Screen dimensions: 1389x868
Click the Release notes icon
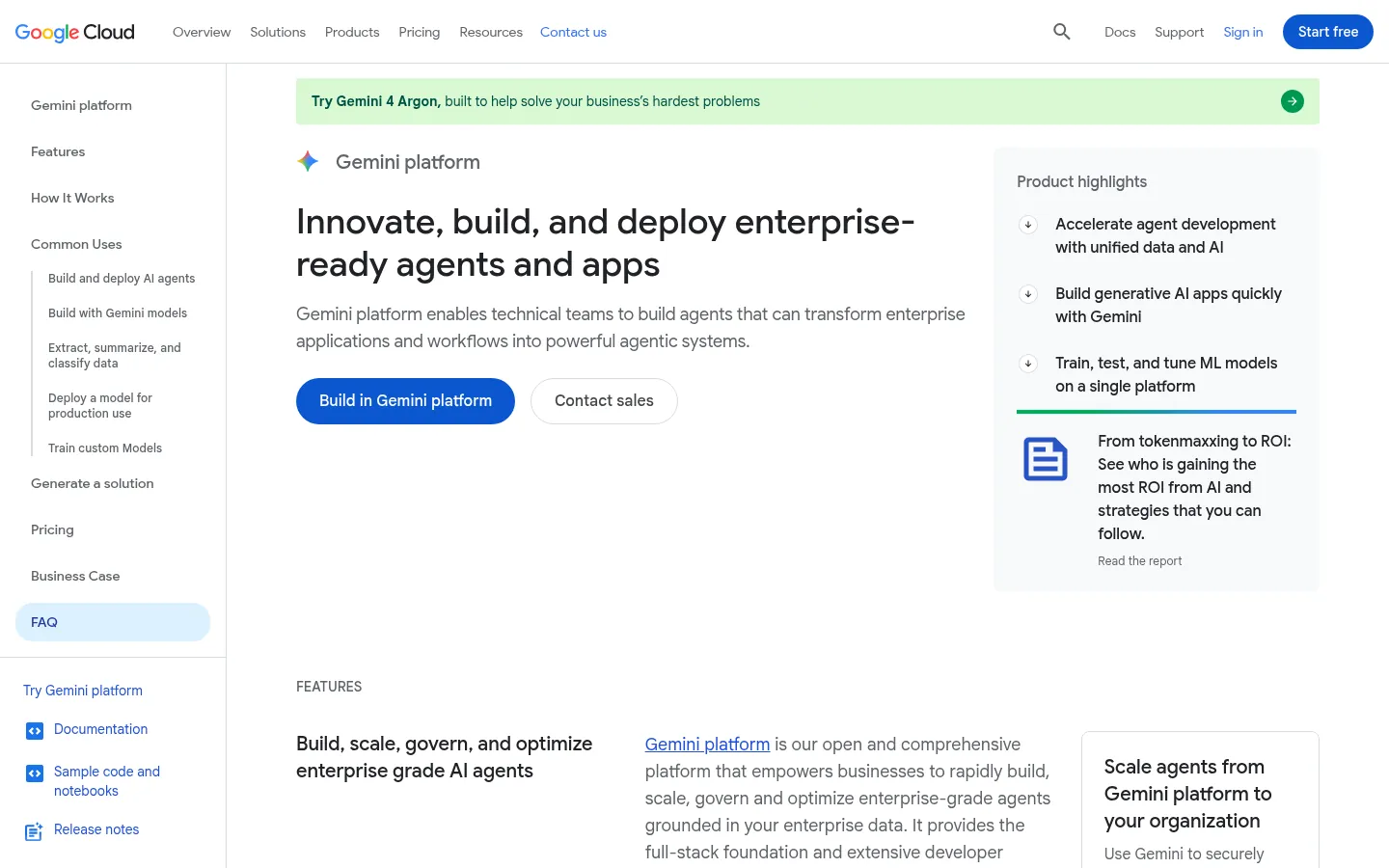click(x=34, y=831)
